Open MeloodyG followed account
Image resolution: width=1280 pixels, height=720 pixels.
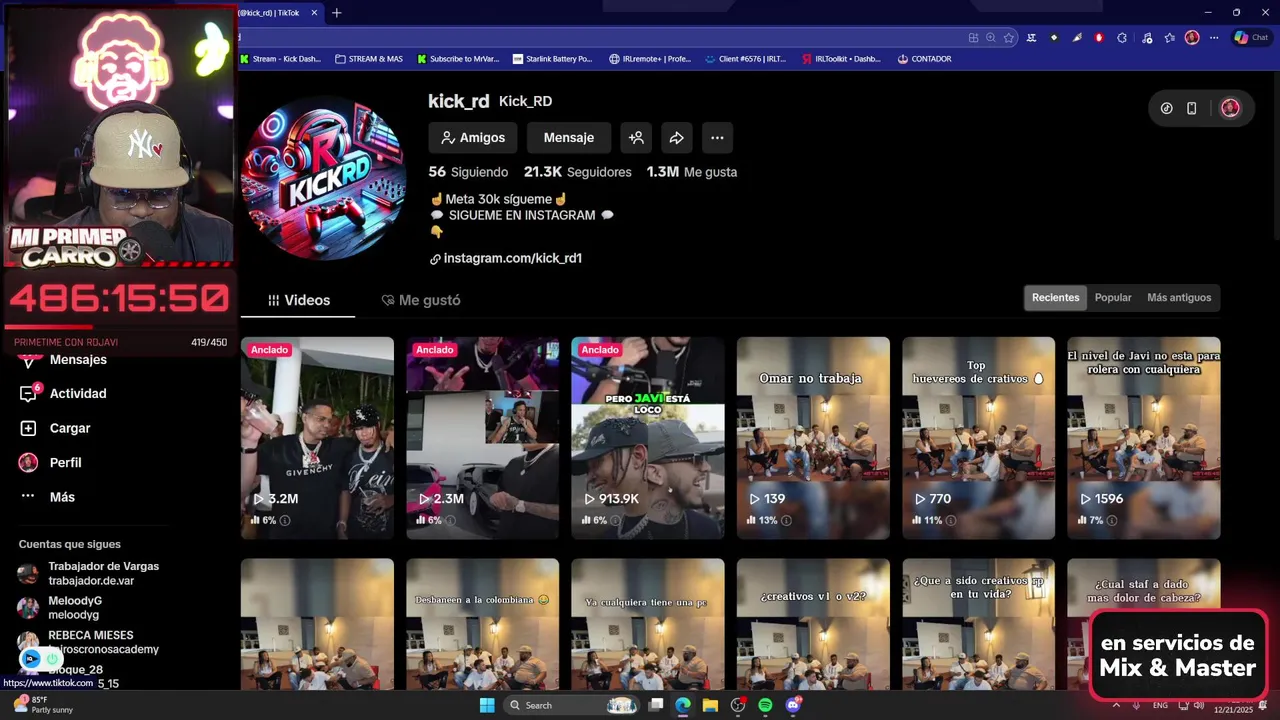coord(60,608)
